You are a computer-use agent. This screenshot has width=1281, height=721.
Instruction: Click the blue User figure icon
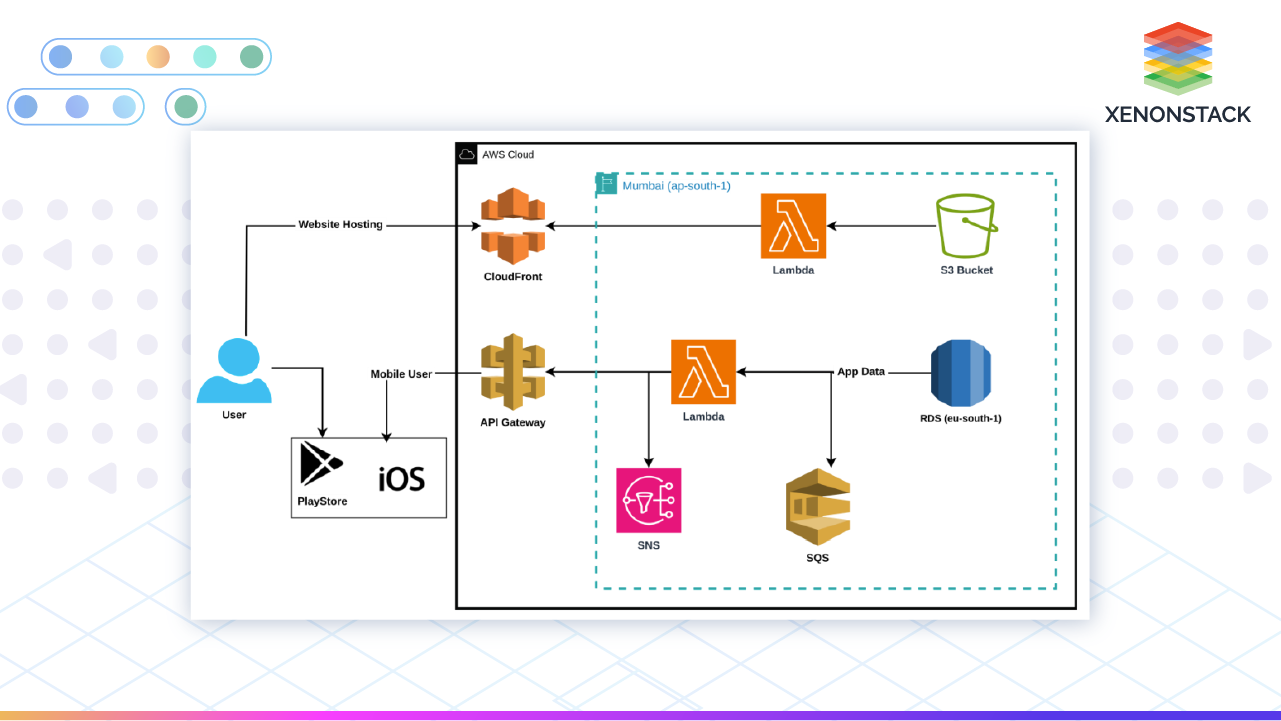[234, 371]
